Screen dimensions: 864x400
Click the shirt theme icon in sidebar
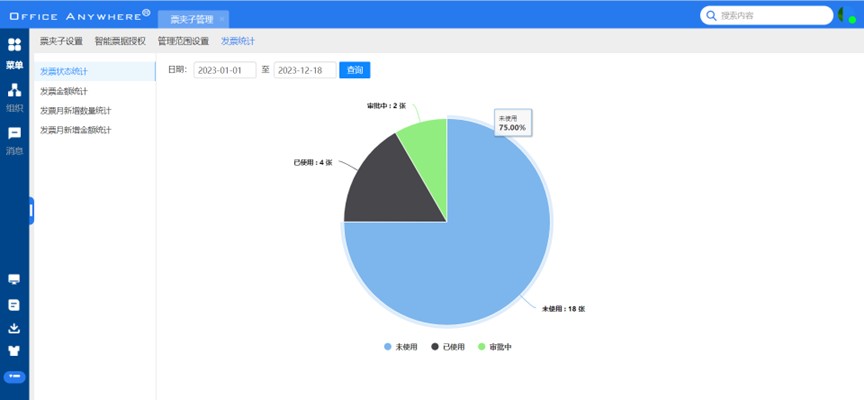(x=14, y=351)
